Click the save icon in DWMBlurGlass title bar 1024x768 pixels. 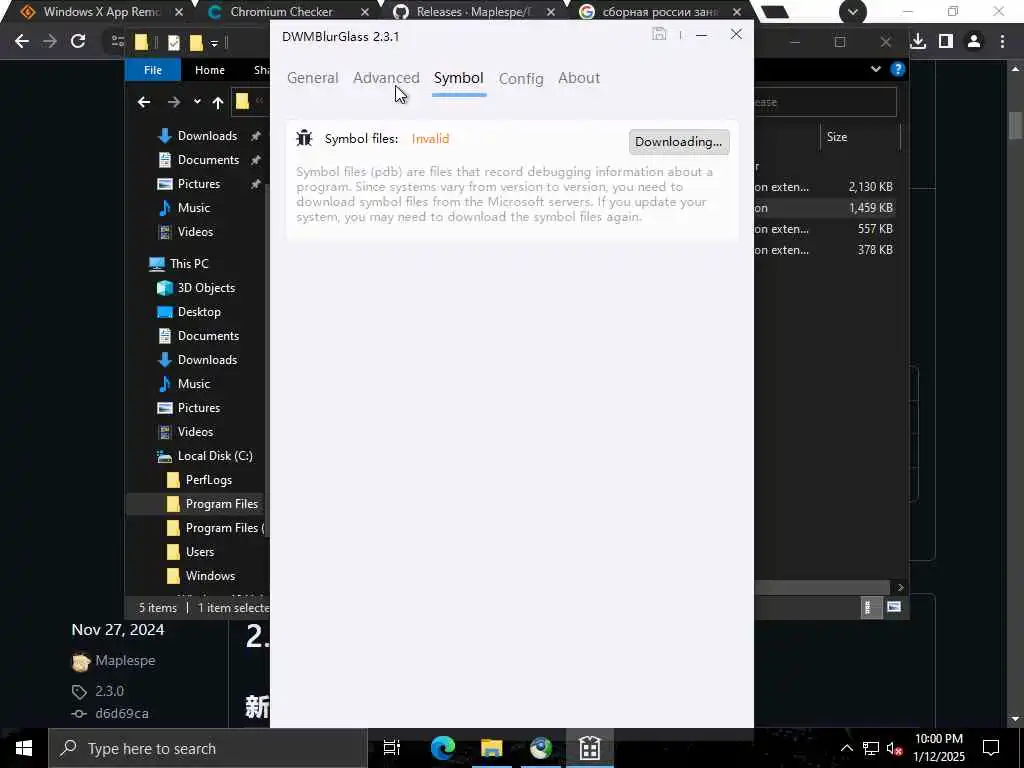pos(659,35)
